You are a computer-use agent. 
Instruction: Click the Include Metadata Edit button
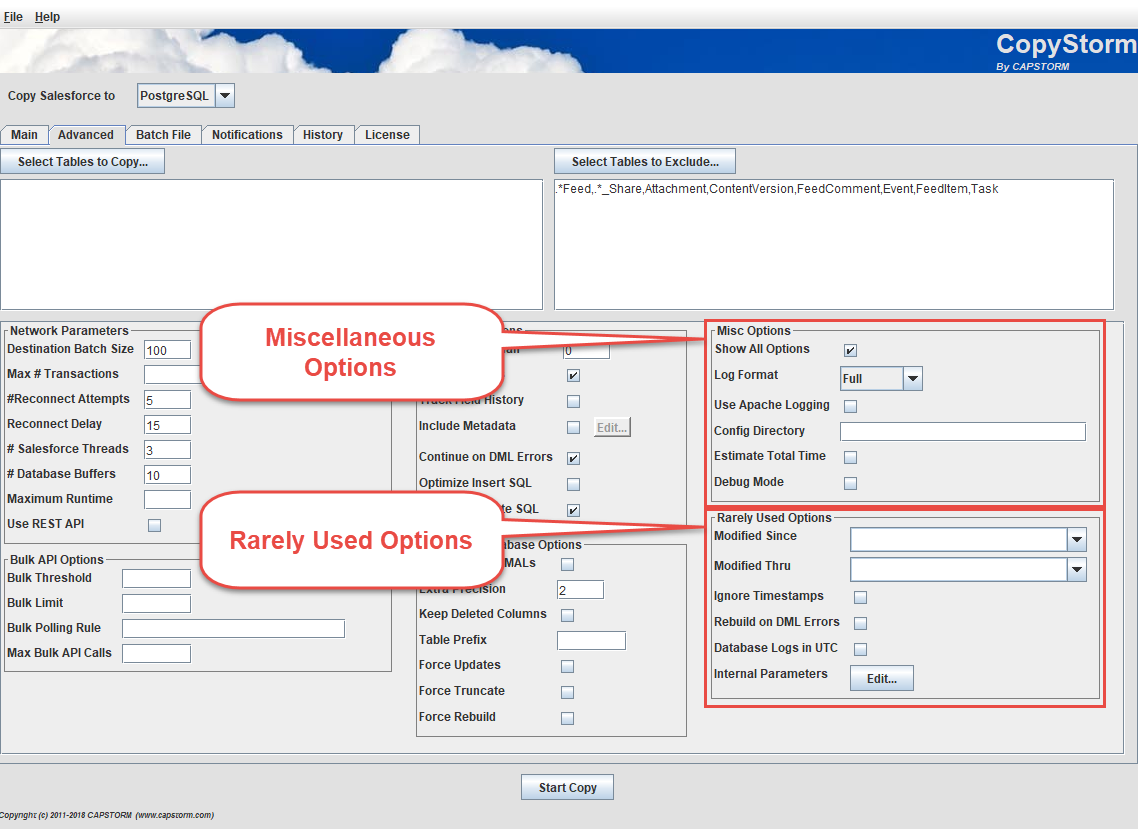(612, 428)
